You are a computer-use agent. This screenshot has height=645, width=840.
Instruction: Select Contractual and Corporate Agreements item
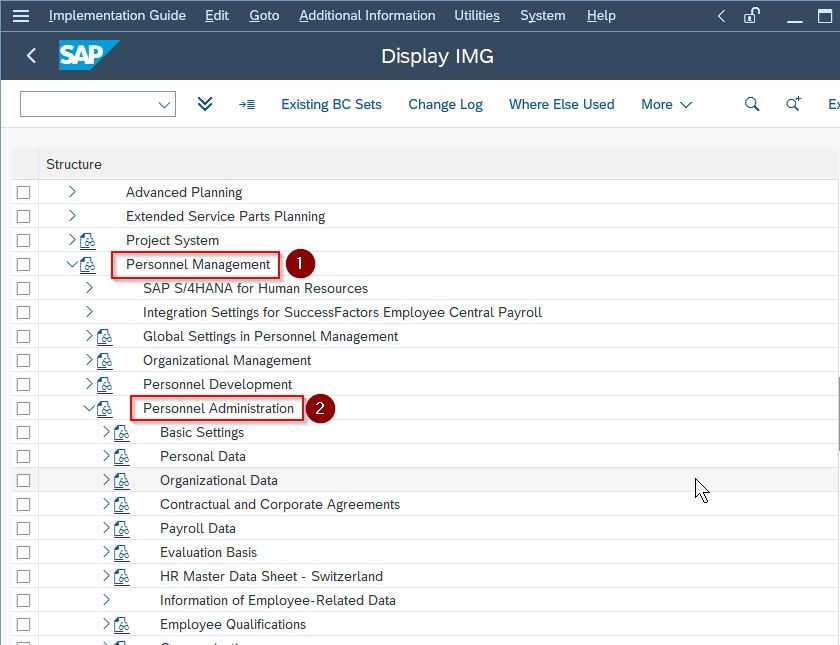click(x=280, y=505)
